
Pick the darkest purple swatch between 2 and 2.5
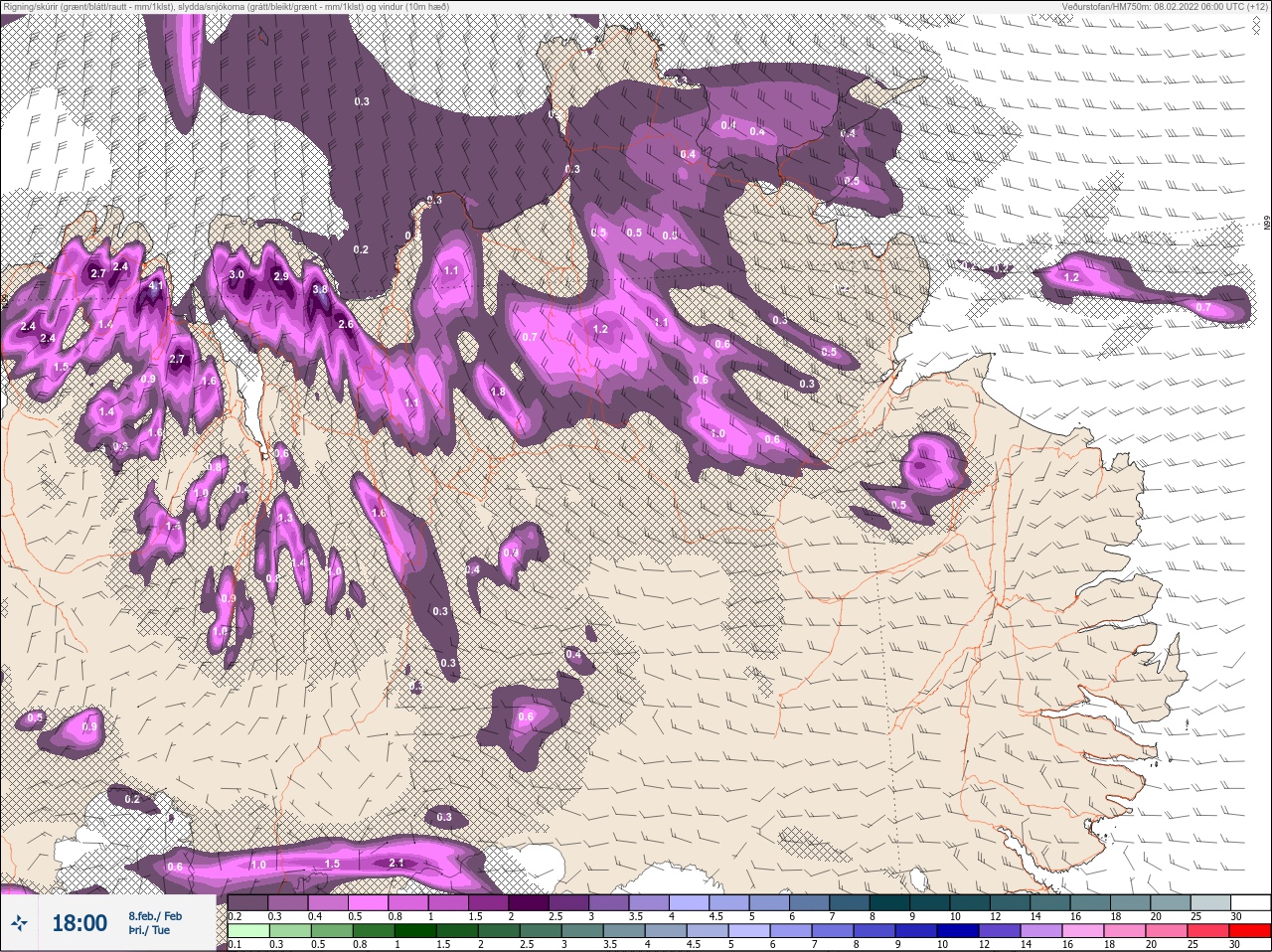tap(530, 902)
